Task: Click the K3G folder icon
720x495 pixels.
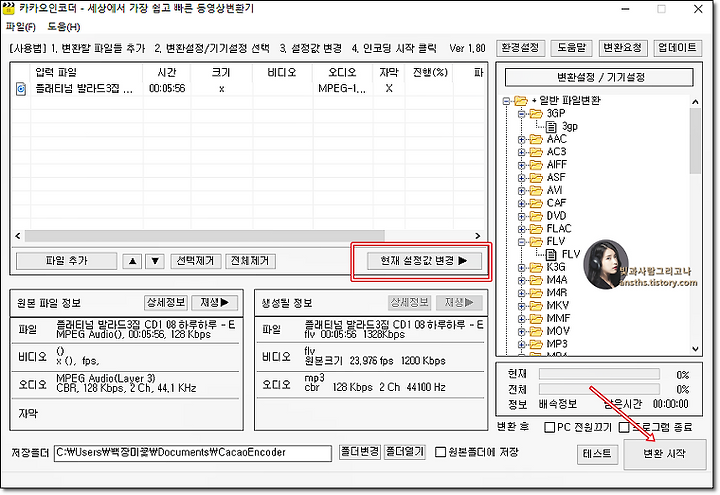Action: (536, 267)
